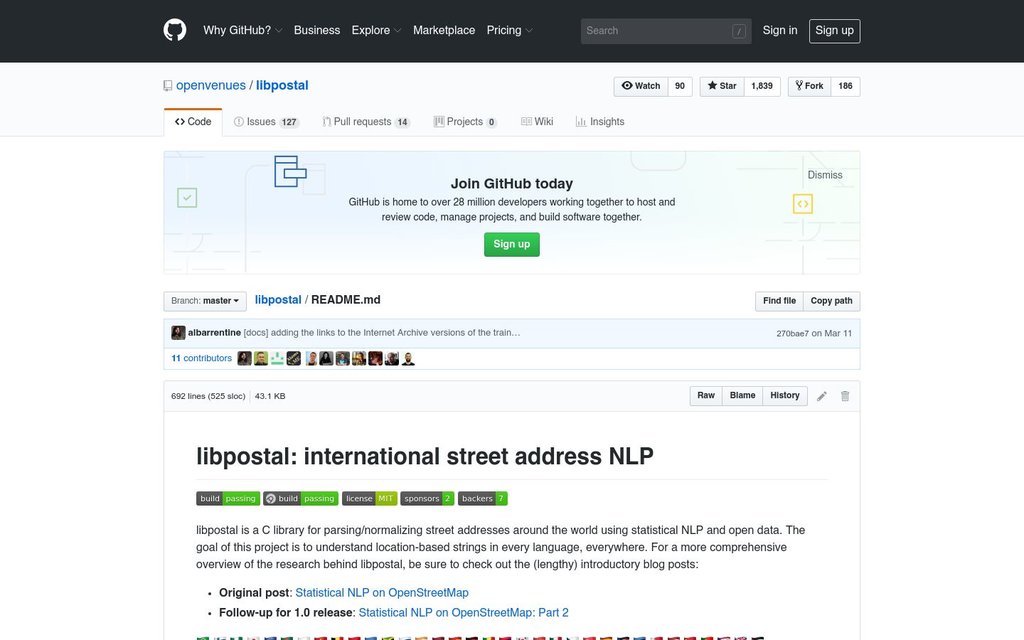Click first build passing badge
Image resolution: width=1024 pixels, height=640 pixels.
click(x=228, y=498)
